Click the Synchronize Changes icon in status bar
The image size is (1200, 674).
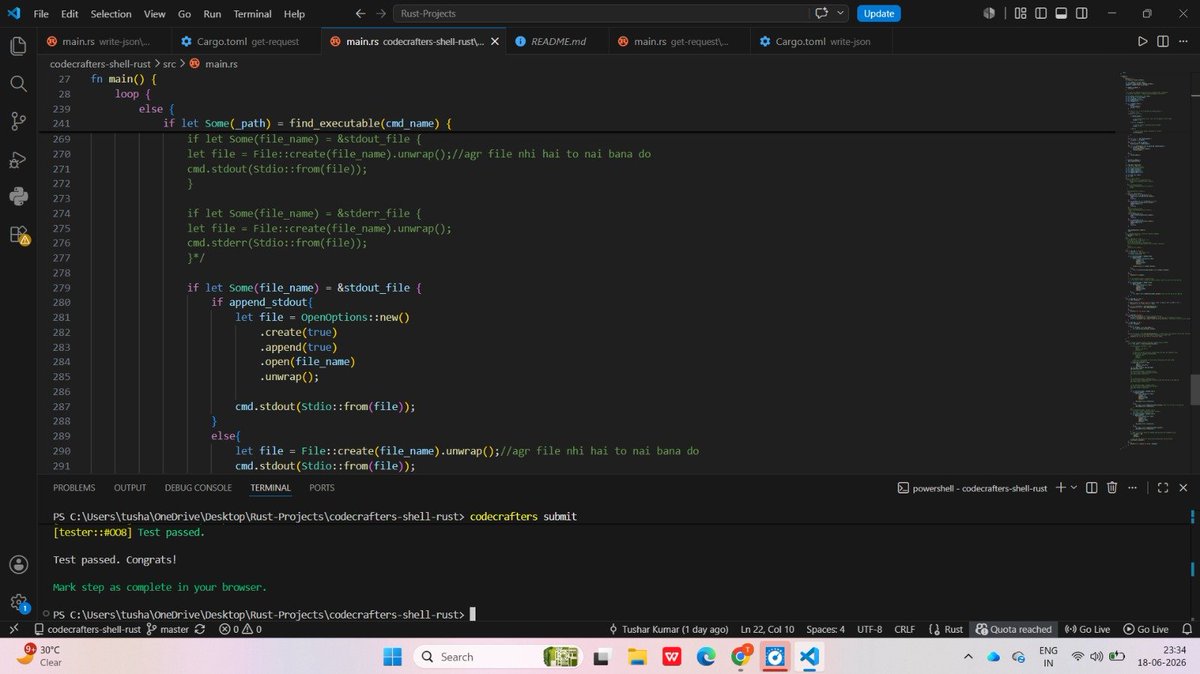200,629
